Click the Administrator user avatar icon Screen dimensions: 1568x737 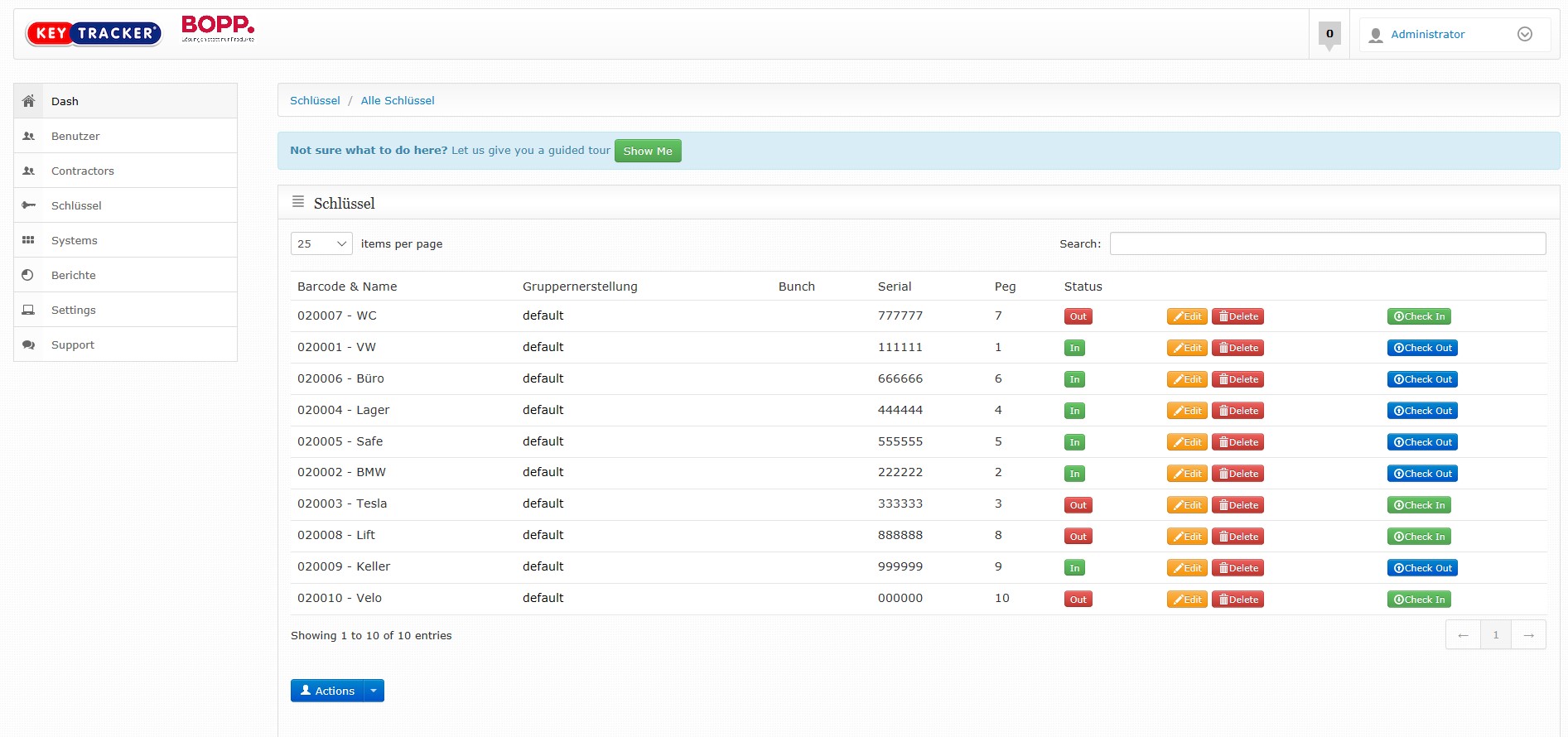click(1376, 35)
